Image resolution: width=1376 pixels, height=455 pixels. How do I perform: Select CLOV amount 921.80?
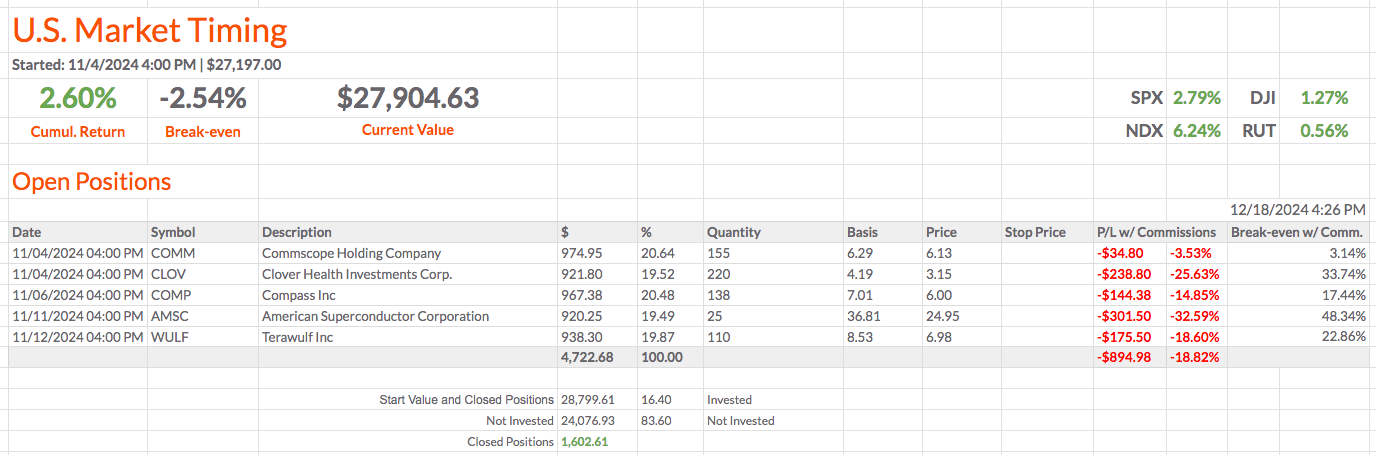pyautogui.click(x=582, y=274)
